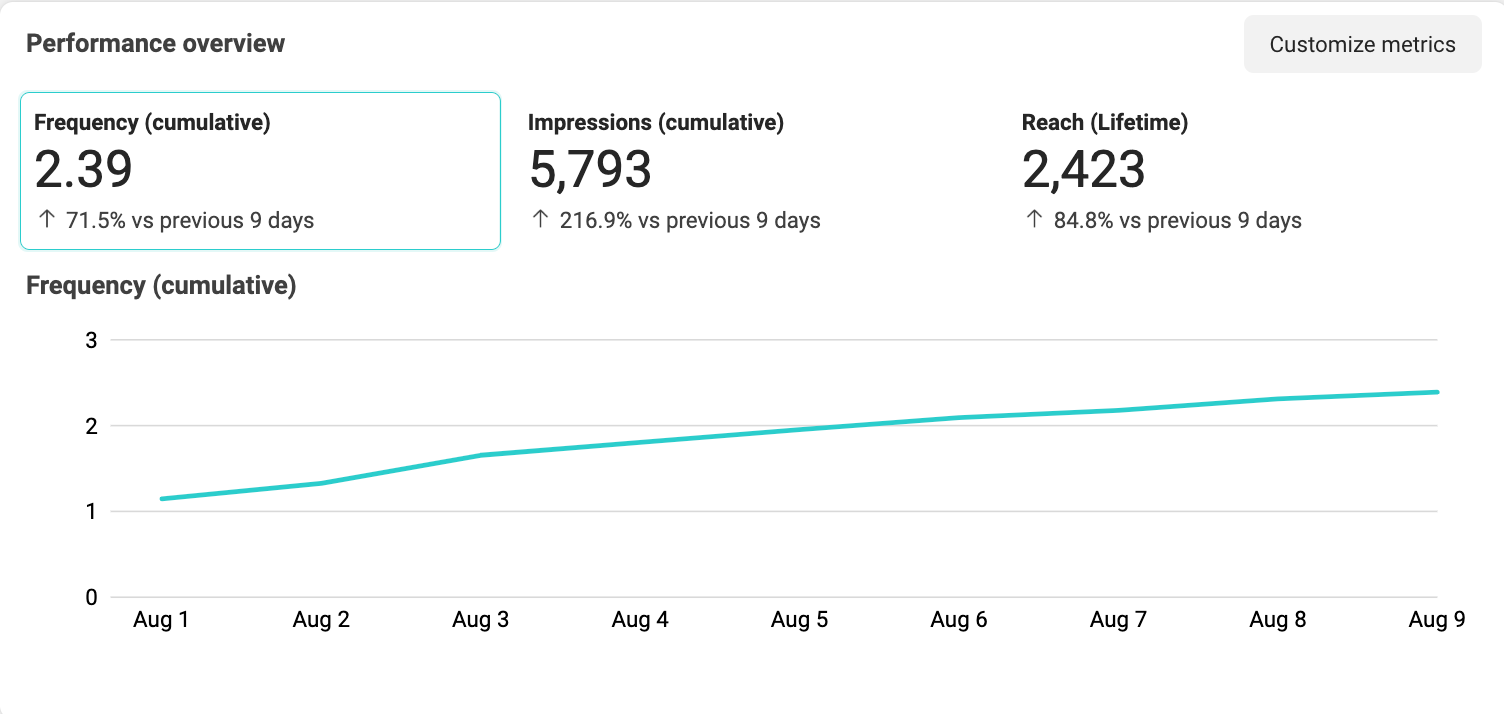
Task: Click the up arrow beside 84.8% change
Action: click(1034, 220)
